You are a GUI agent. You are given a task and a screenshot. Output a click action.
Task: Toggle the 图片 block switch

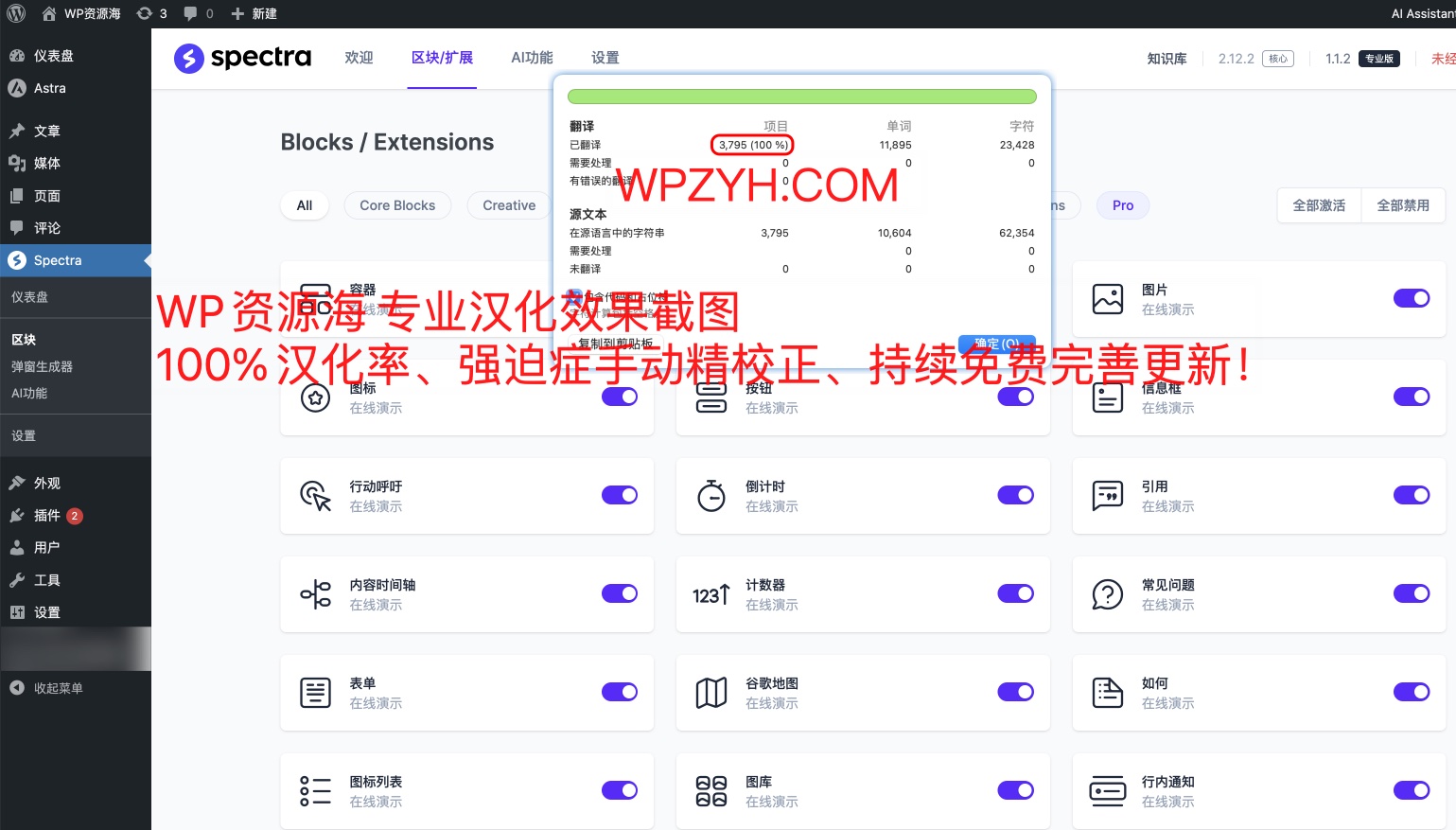pos(1412,298)
